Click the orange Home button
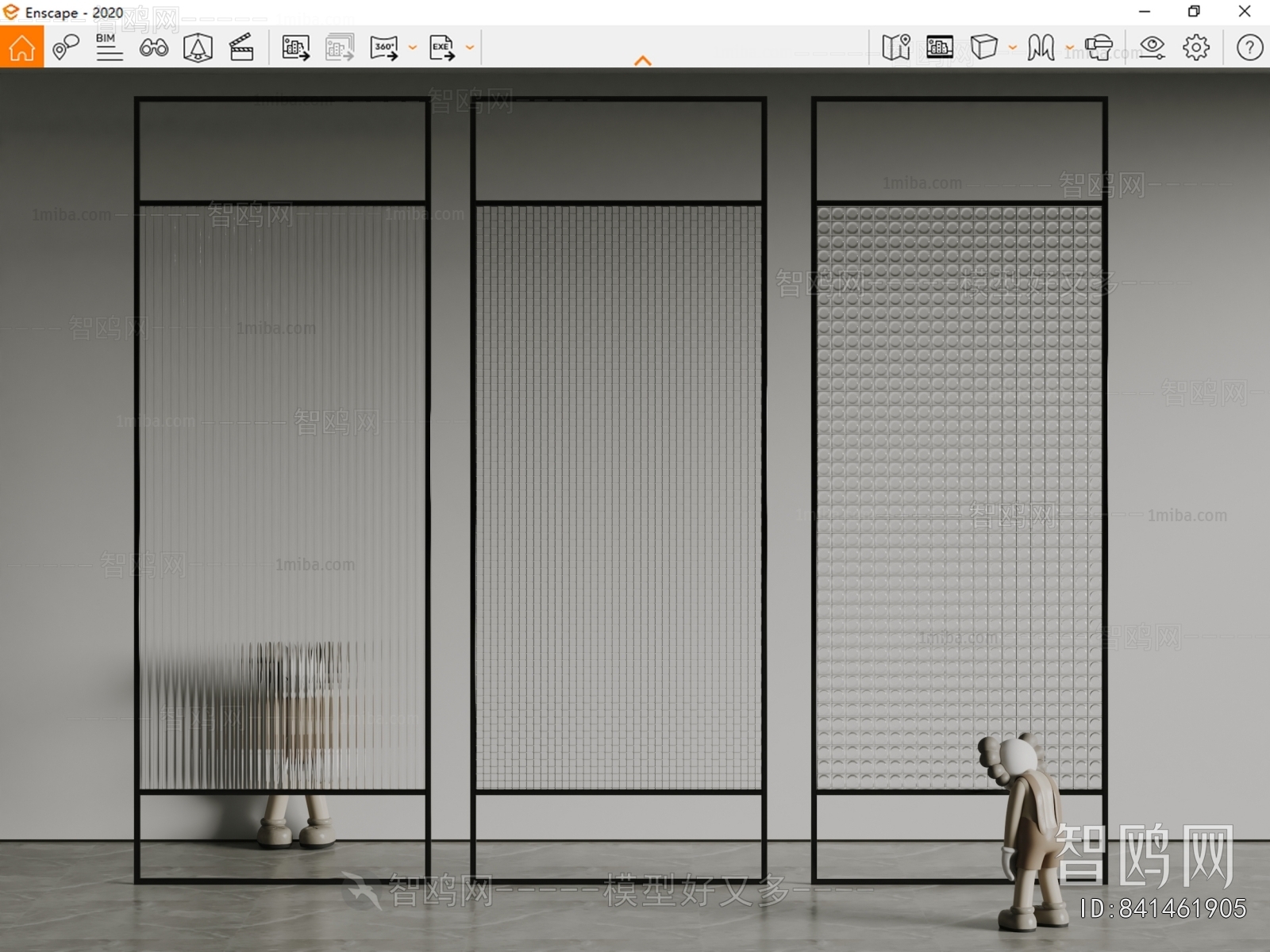This screenshot has width=1270, height=952. (x=21, y=47)
